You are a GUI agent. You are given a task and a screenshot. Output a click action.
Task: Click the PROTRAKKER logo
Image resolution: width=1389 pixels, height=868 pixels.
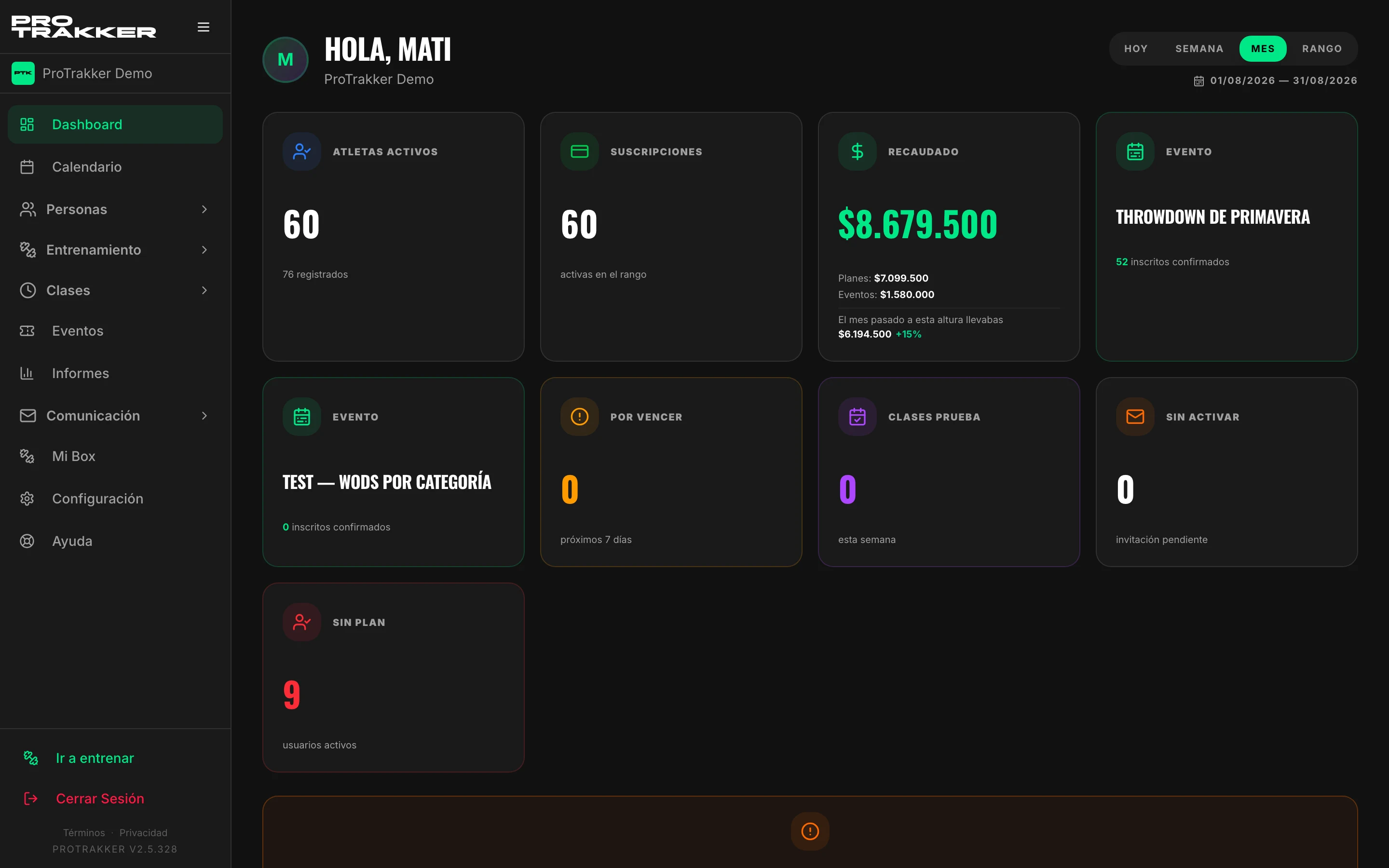(84, 27)
